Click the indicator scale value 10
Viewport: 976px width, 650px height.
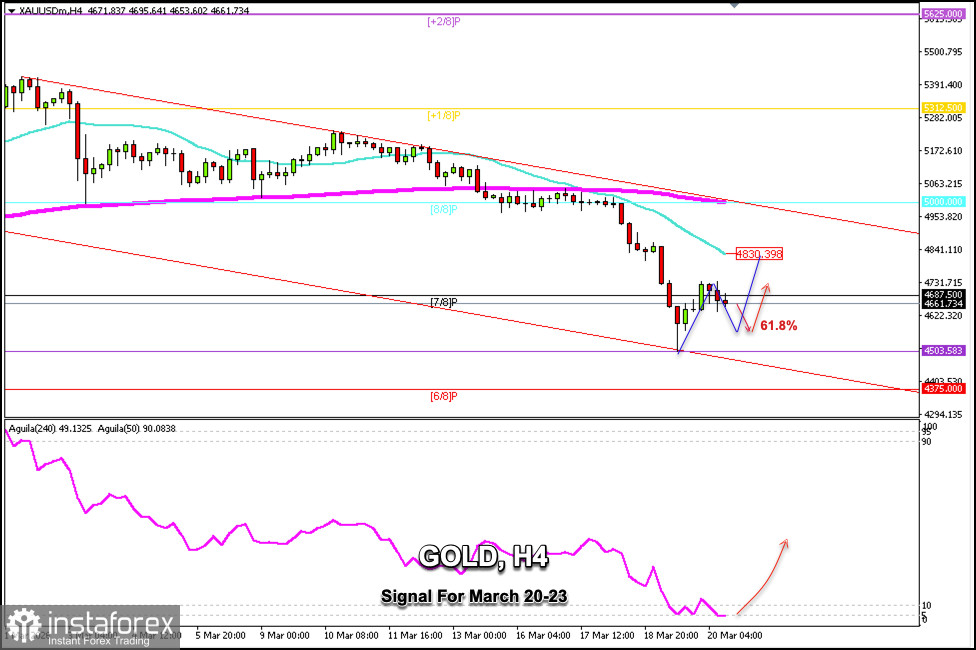pos(926,605)
